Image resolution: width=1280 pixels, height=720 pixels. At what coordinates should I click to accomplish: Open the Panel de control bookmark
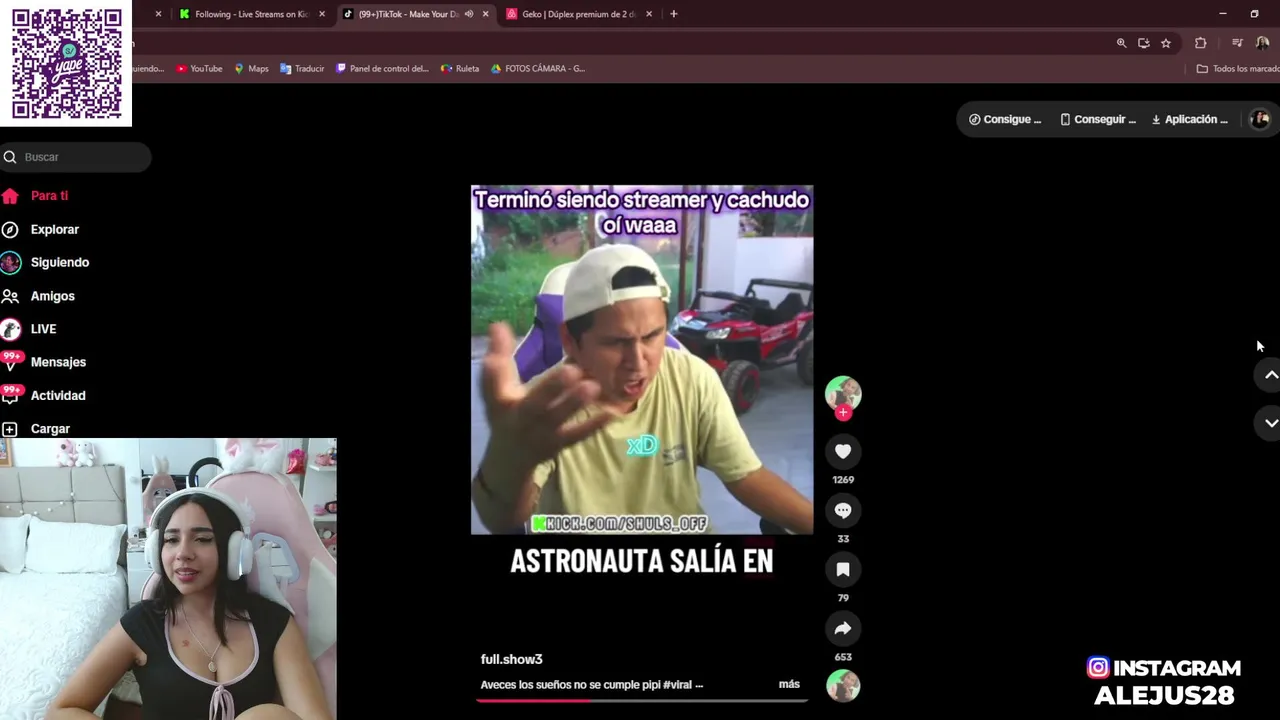382,69
